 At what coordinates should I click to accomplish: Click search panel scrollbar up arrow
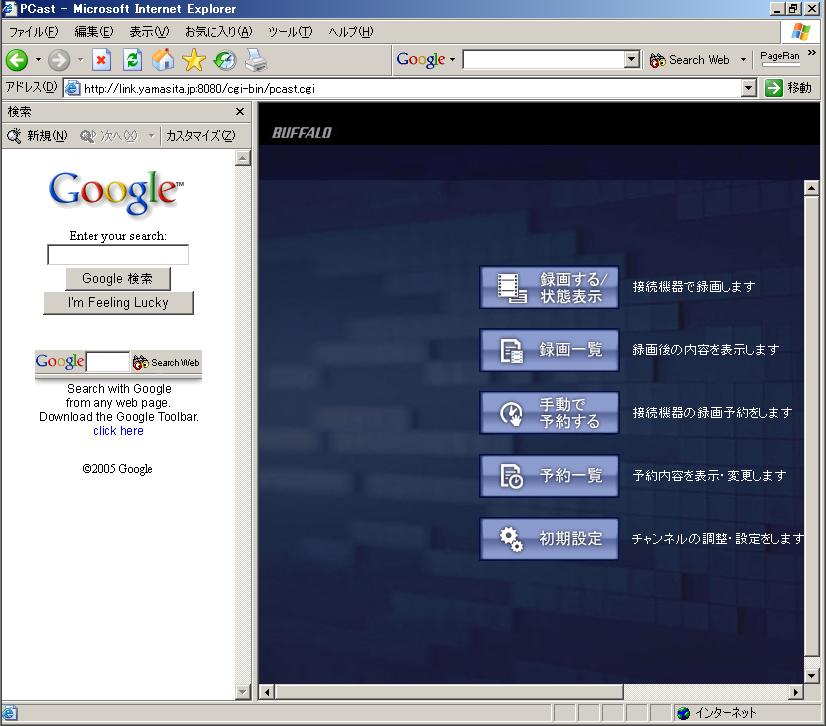pos(242,158)
